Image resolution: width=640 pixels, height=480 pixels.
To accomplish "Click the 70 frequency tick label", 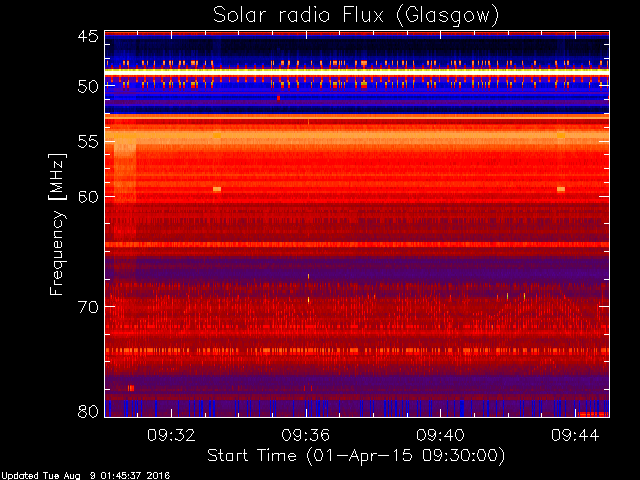I will coord(88,307).
